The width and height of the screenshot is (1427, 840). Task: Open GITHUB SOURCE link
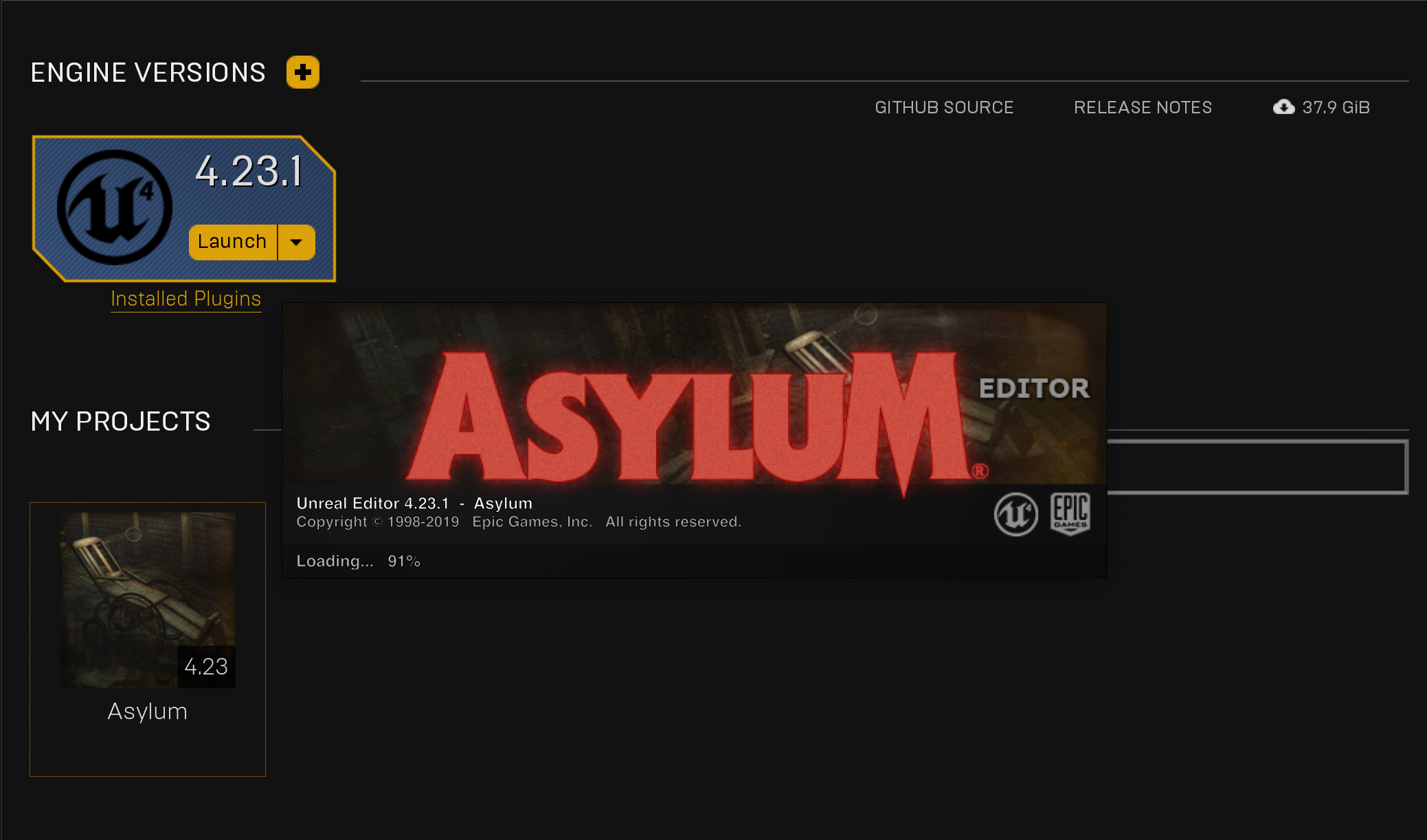pos(944,107)
